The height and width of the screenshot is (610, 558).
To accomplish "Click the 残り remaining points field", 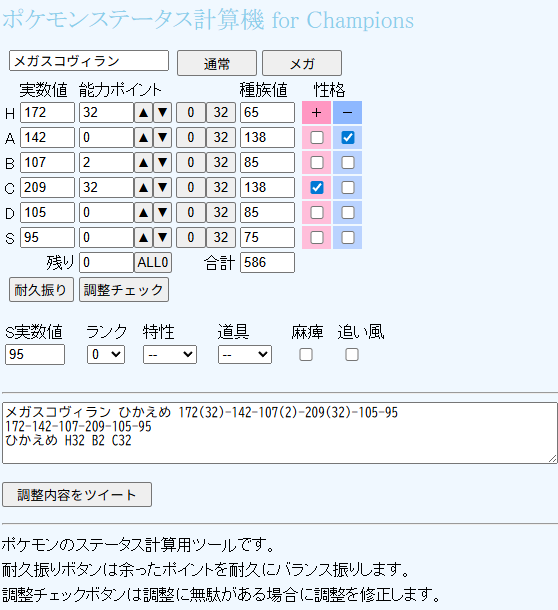I will click(106, 263).
